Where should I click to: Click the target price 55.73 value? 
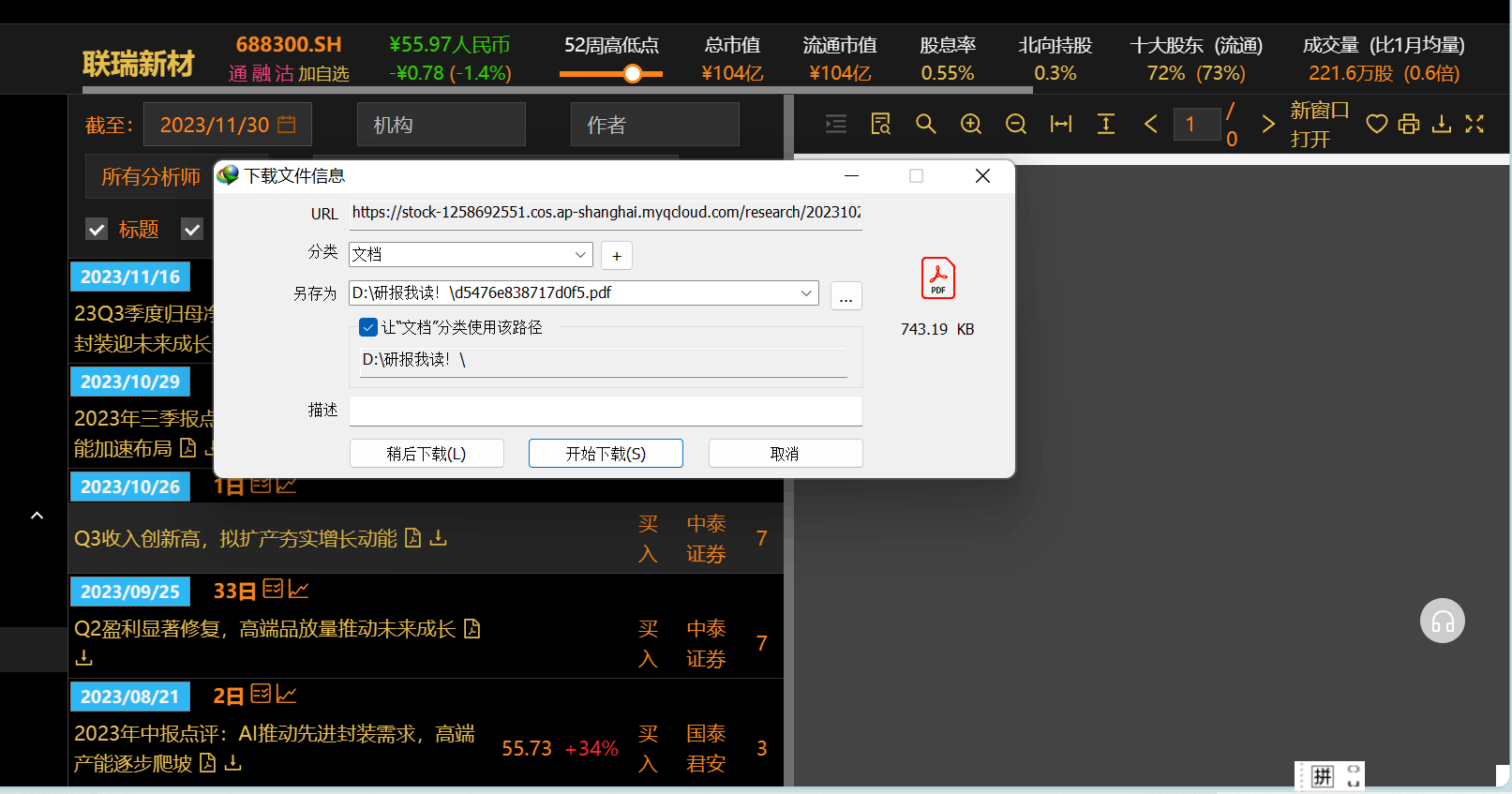click(x=527, y=748)
